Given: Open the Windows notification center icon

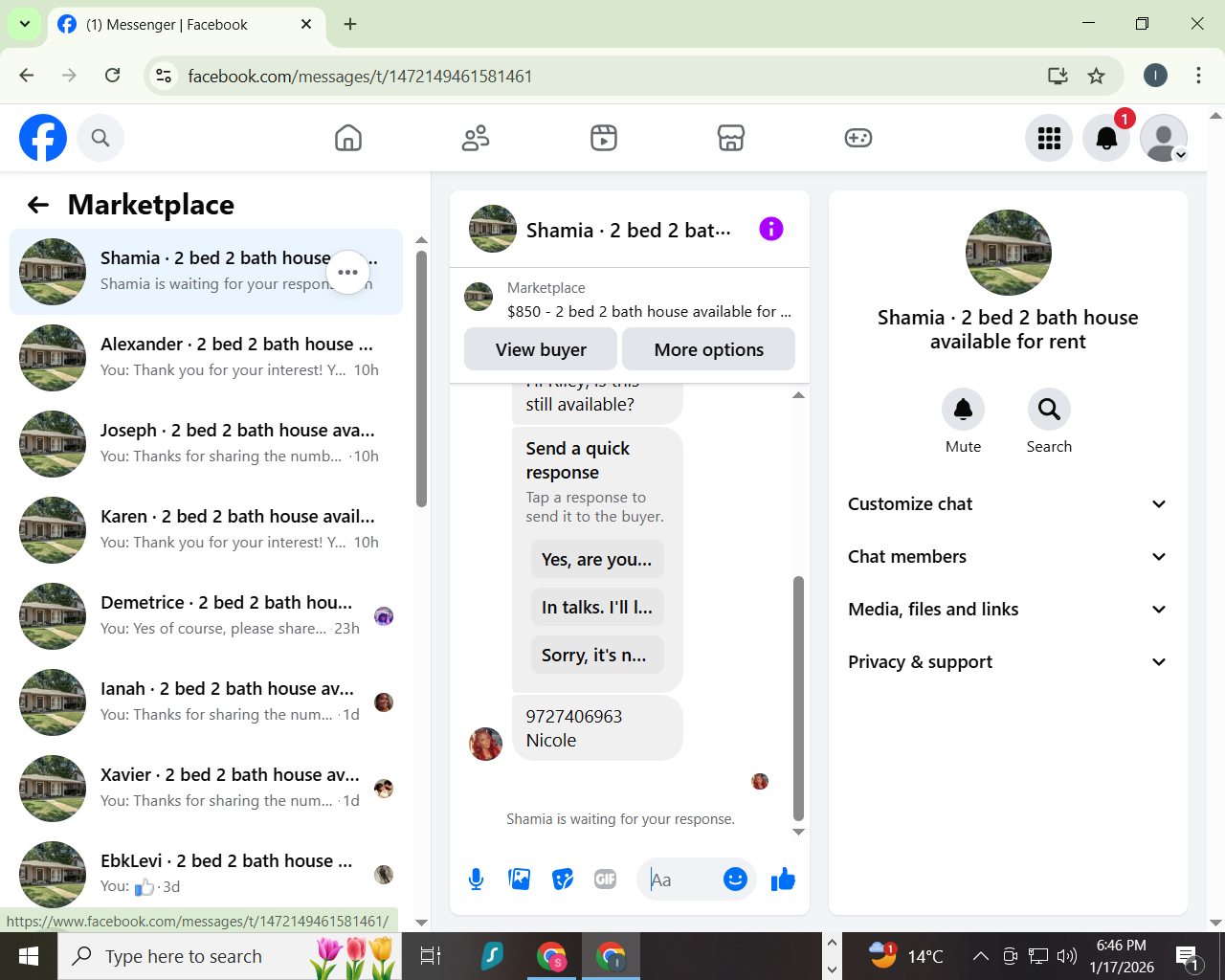Looking at the screenshot, I should [1188, 955].
